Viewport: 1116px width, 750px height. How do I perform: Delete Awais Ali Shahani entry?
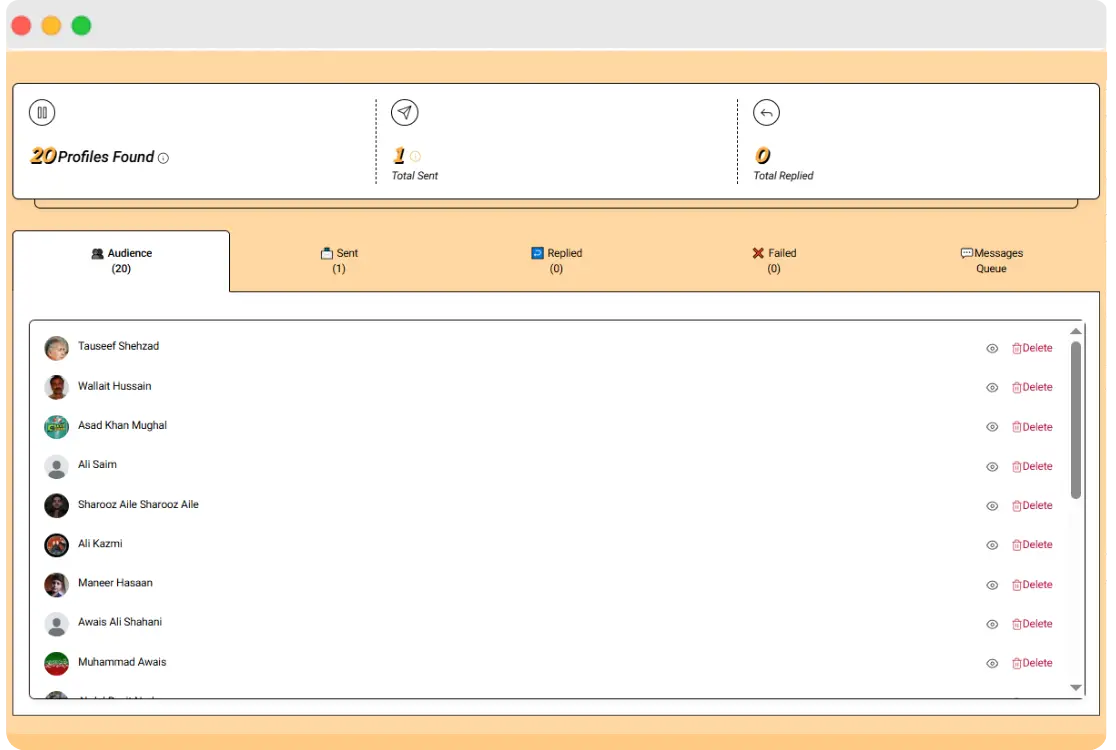point(1032,623)
